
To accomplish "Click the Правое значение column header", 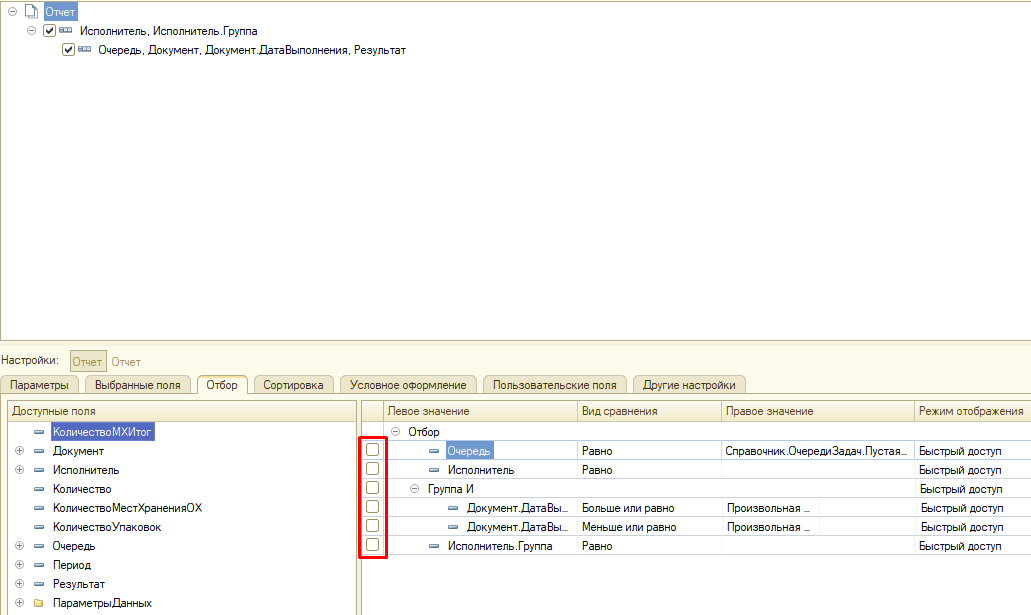I will coord(818,411).
